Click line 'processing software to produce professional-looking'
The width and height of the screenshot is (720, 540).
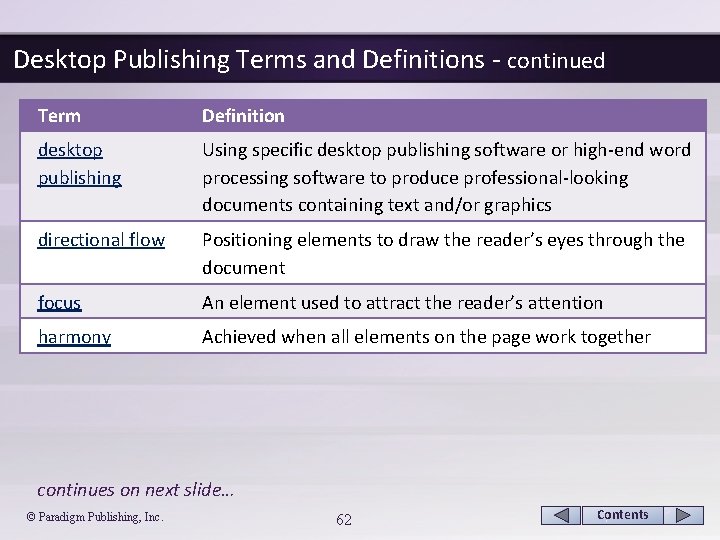click(x=415, y=178)
